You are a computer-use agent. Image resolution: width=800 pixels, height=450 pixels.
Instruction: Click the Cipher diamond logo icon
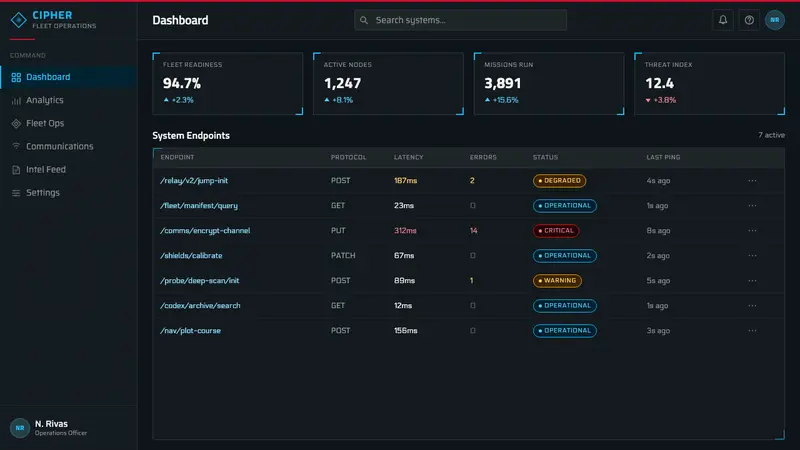[x=18, y=20]
